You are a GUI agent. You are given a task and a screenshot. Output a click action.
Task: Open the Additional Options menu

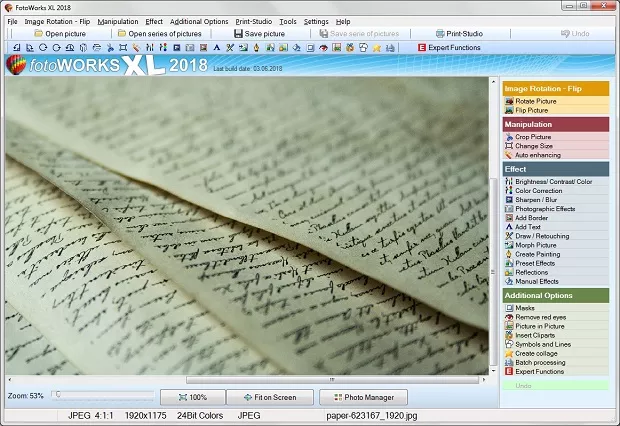[198, 21]
